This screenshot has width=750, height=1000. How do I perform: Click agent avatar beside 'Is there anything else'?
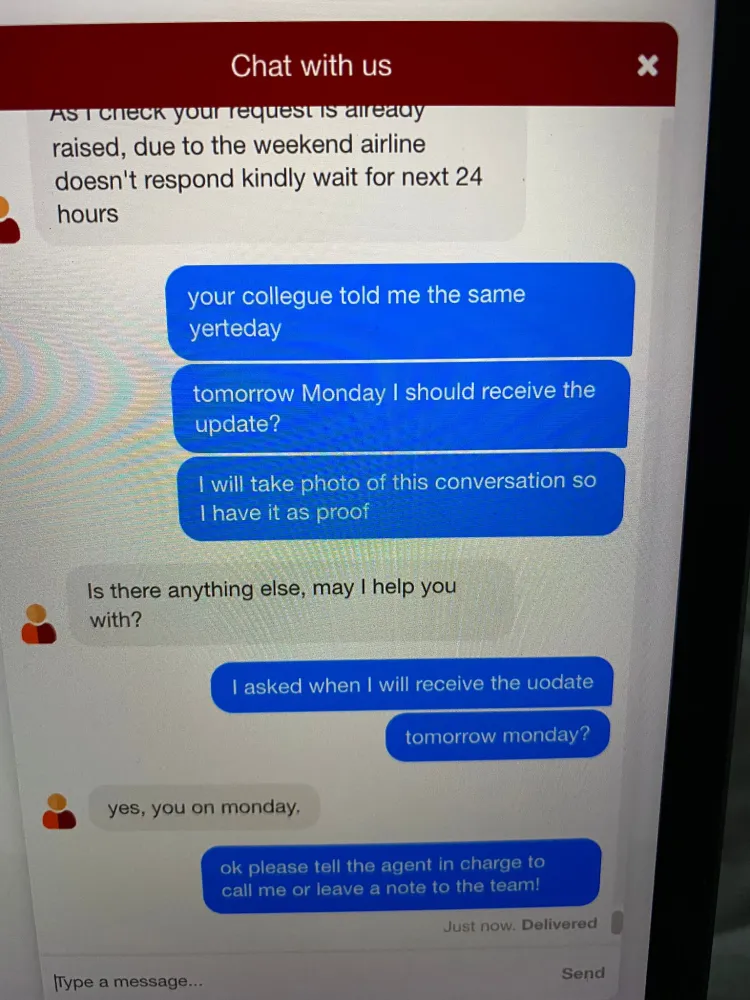click(38, 624)
